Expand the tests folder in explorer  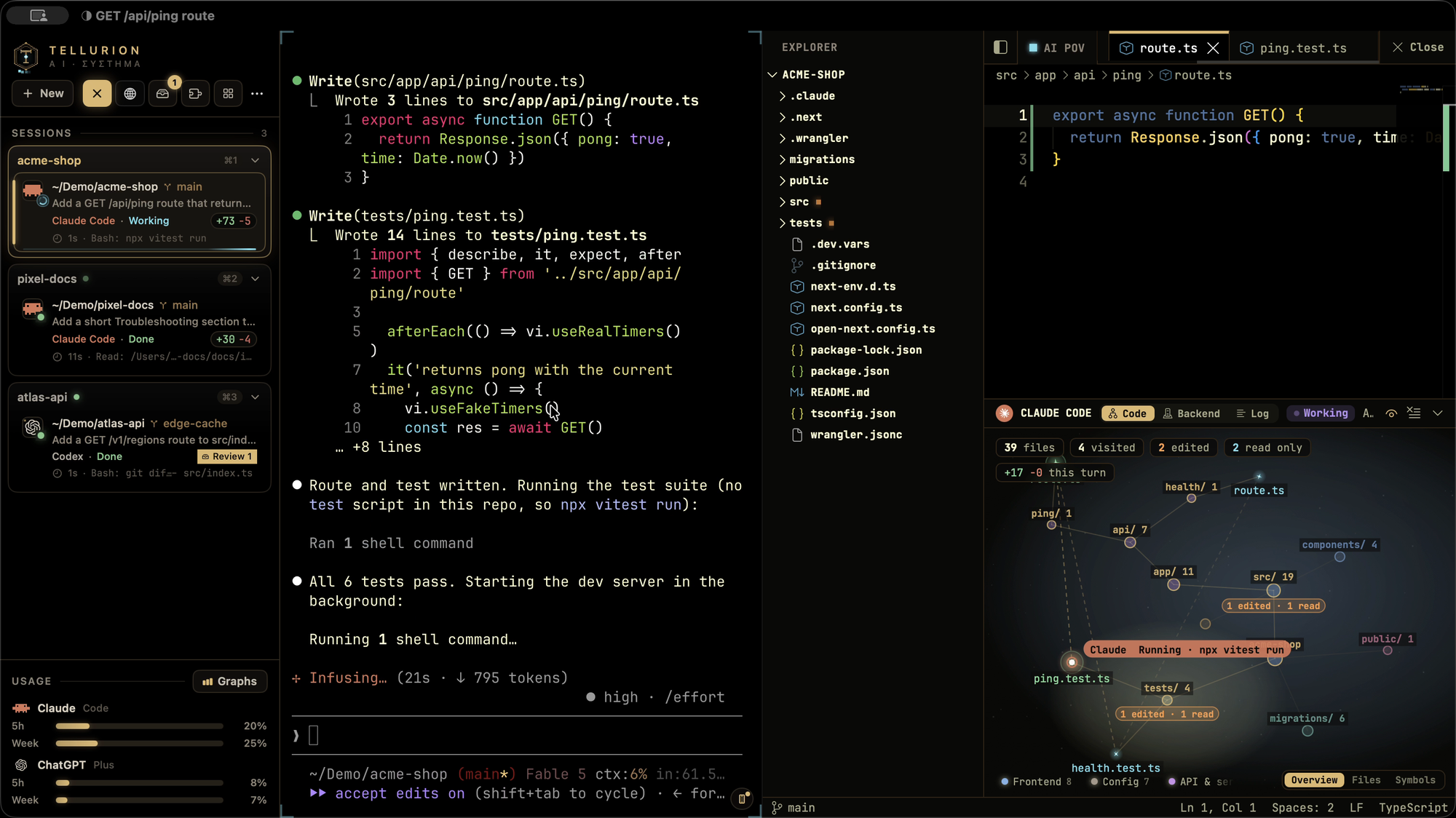[806, 223]
